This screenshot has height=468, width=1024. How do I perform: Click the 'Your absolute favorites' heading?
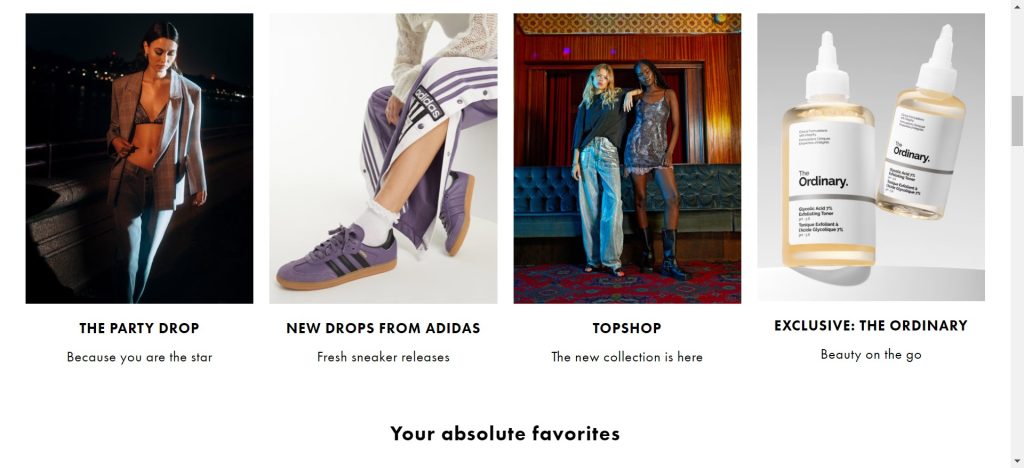coord(505,433)
